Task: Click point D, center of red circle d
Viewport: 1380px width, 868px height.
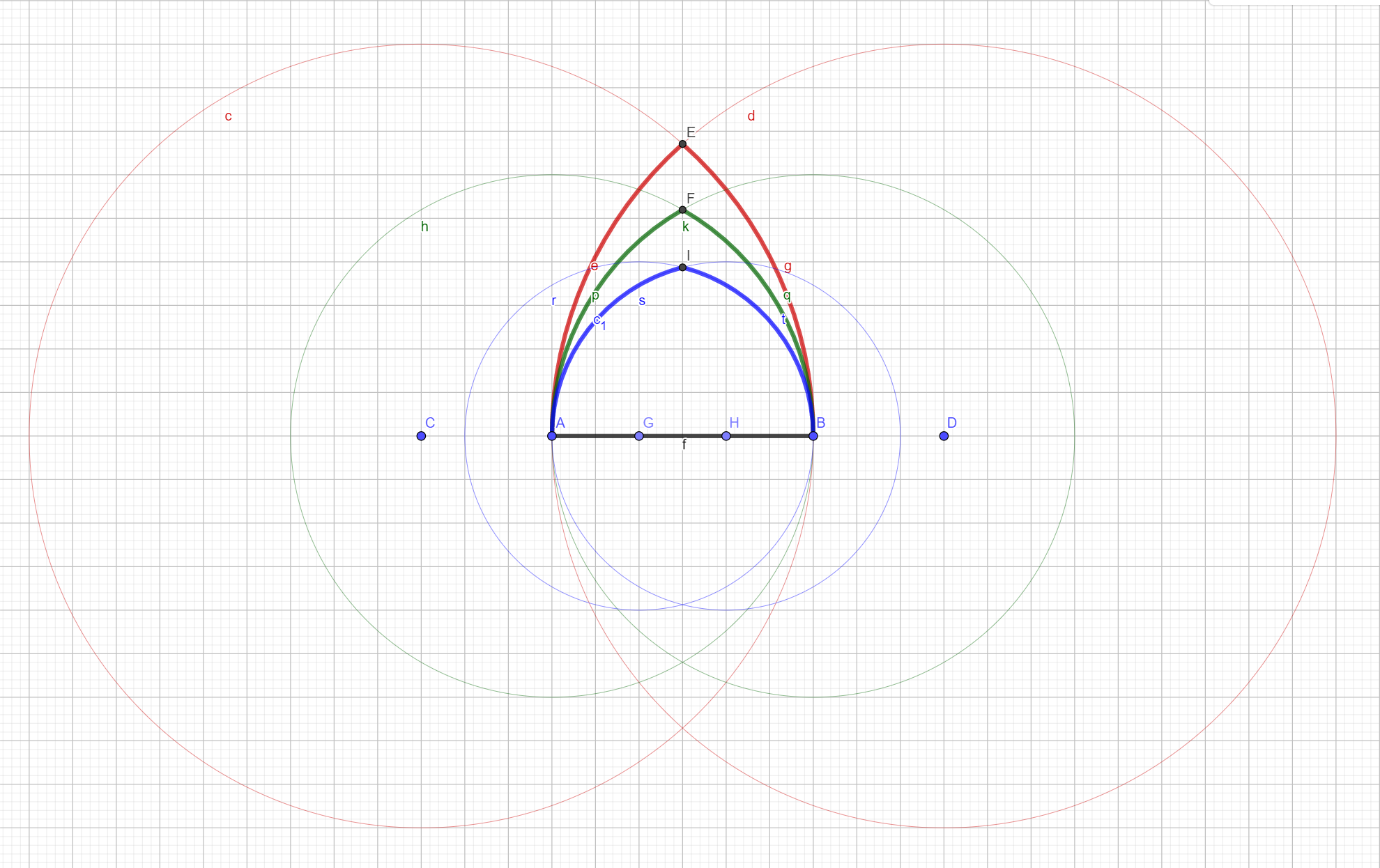Action: 944,436
